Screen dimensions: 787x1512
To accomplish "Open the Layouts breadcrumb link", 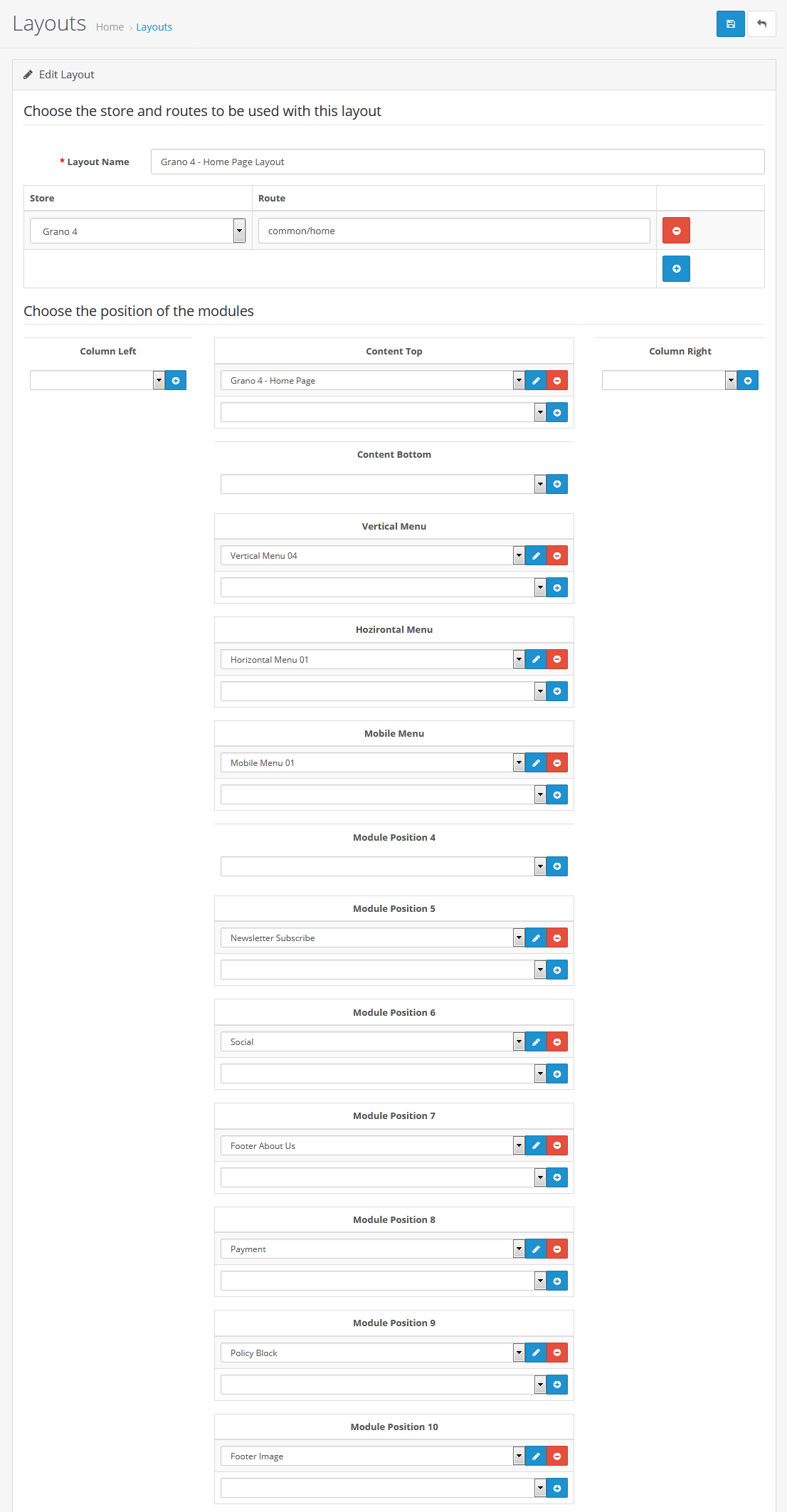I will 154,27.
